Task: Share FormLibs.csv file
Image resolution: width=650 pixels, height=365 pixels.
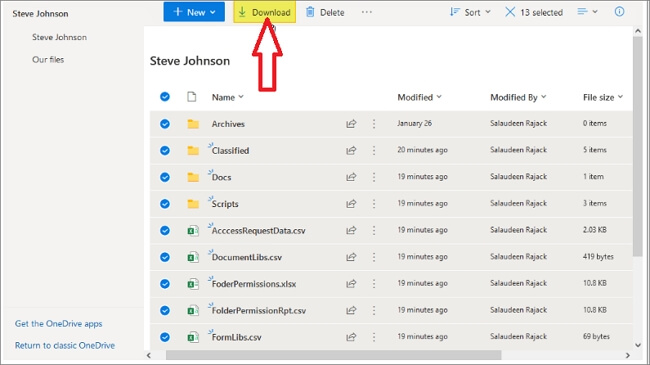Action: pos(351,337)
